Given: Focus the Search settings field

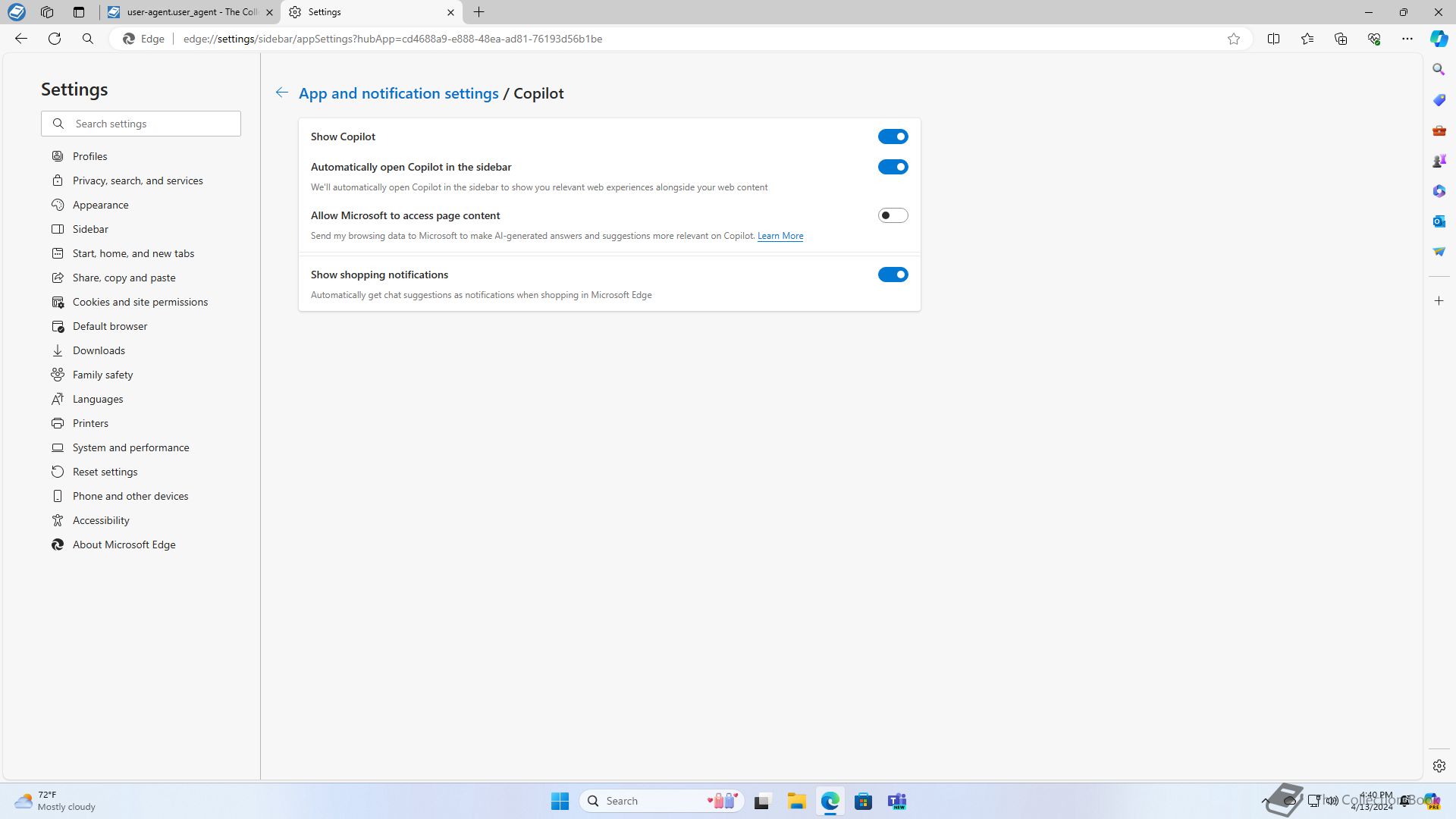Looking at the screenshot, I should tap(141, 124).
